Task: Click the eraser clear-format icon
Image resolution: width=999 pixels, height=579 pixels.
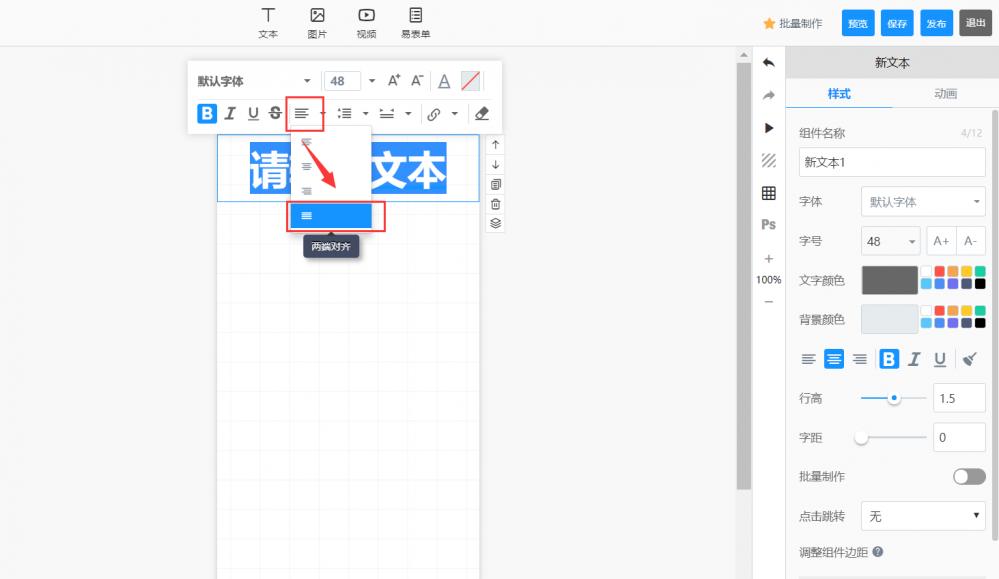Action: pos(482,113)
